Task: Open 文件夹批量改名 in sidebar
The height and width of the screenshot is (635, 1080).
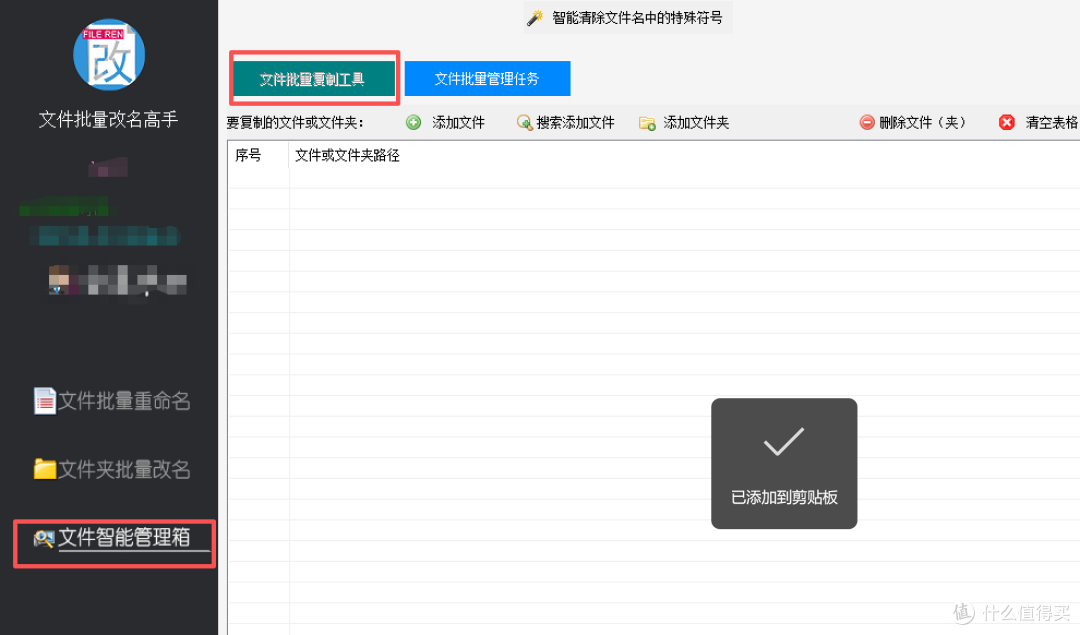Action: pos(124,470)
